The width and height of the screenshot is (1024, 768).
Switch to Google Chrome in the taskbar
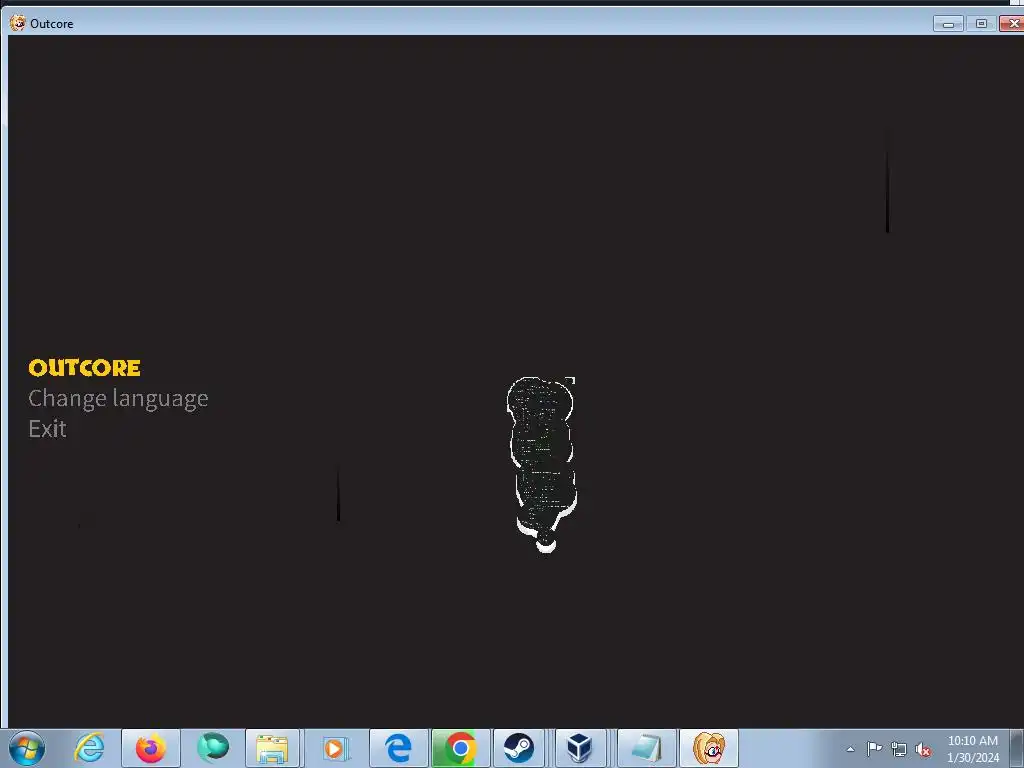point(460,748)
